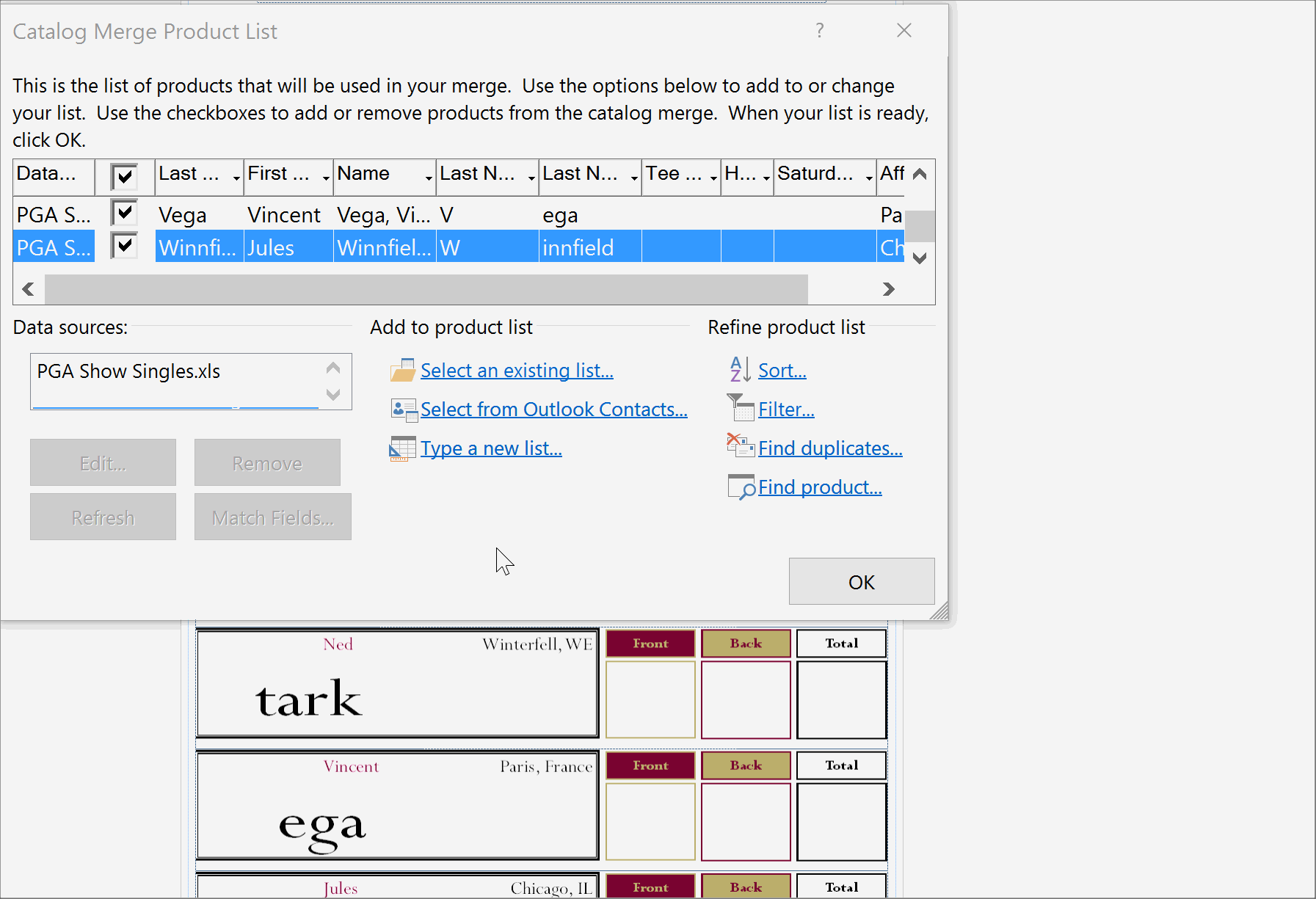Click the 'ega' cell in Vega row

tap(590, 214)
